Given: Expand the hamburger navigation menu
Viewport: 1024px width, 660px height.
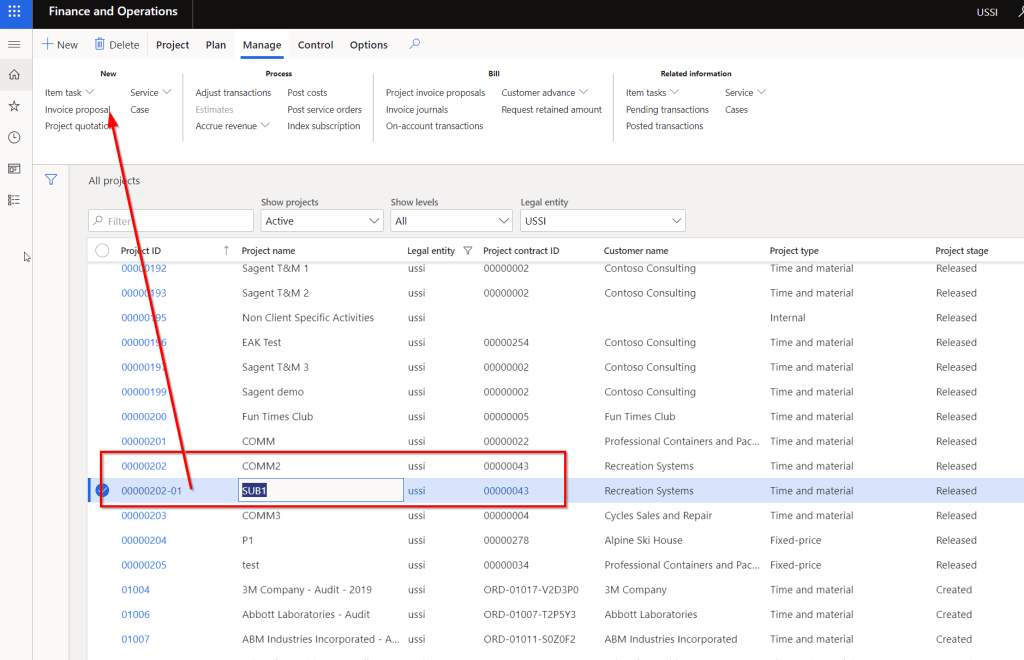Looking at the screenshot, I should coord(14,45).
